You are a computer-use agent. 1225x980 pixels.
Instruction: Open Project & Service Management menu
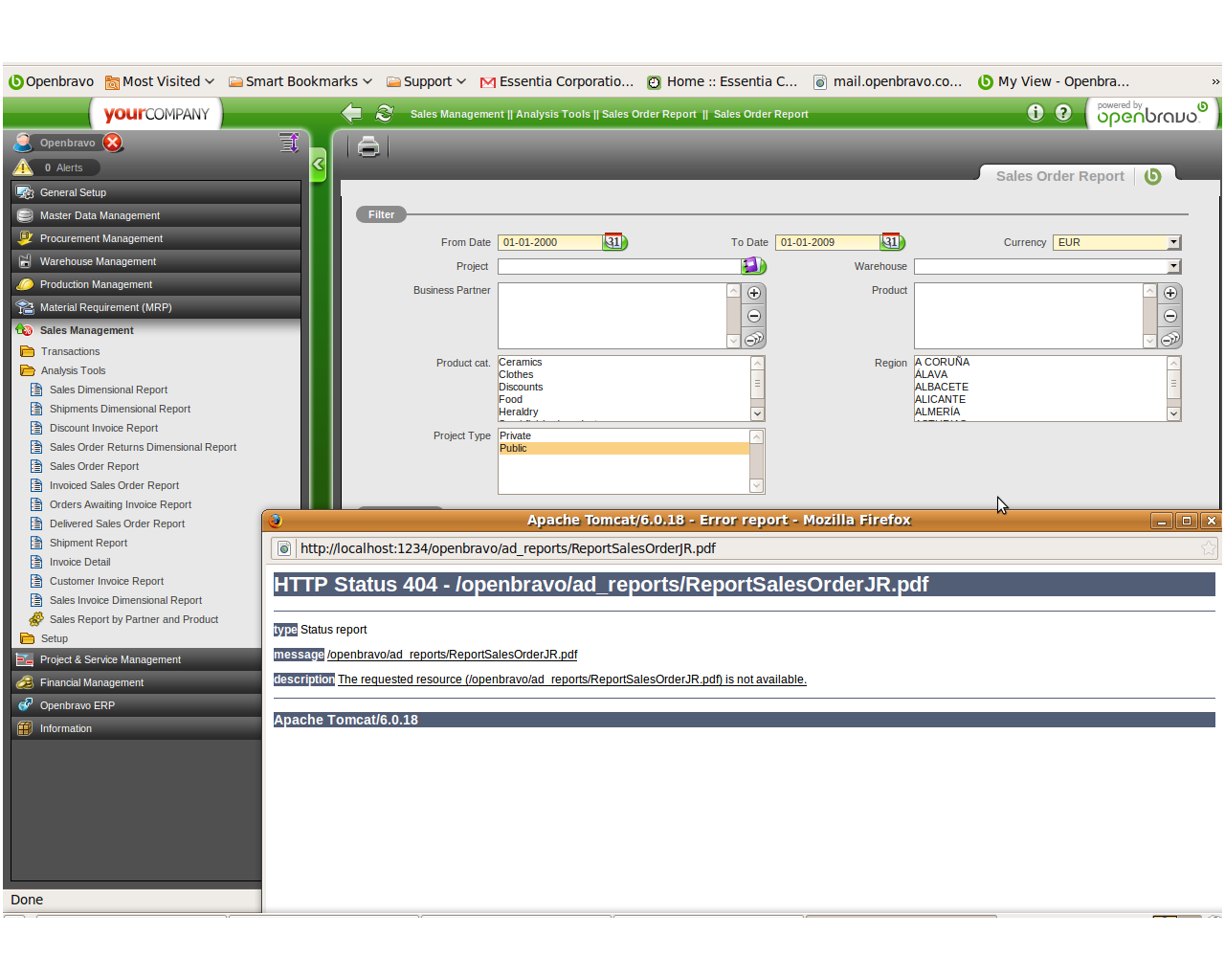136,659
